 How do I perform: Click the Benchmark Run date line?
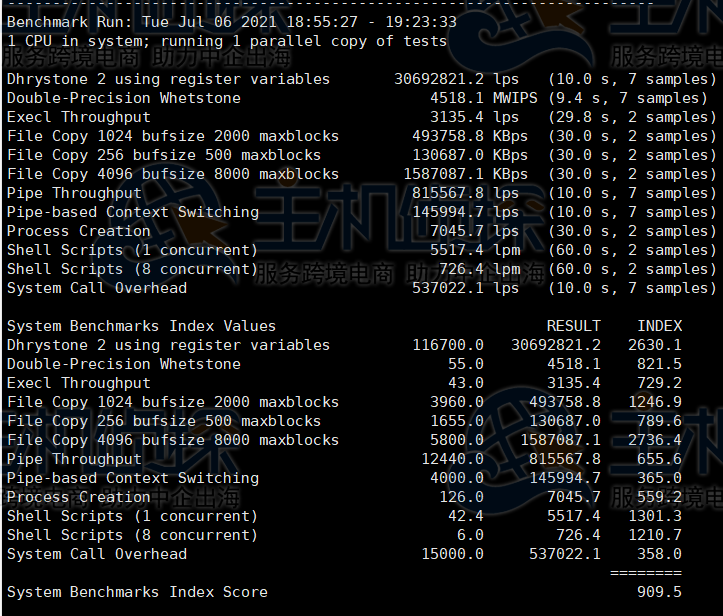click(231, 21)
